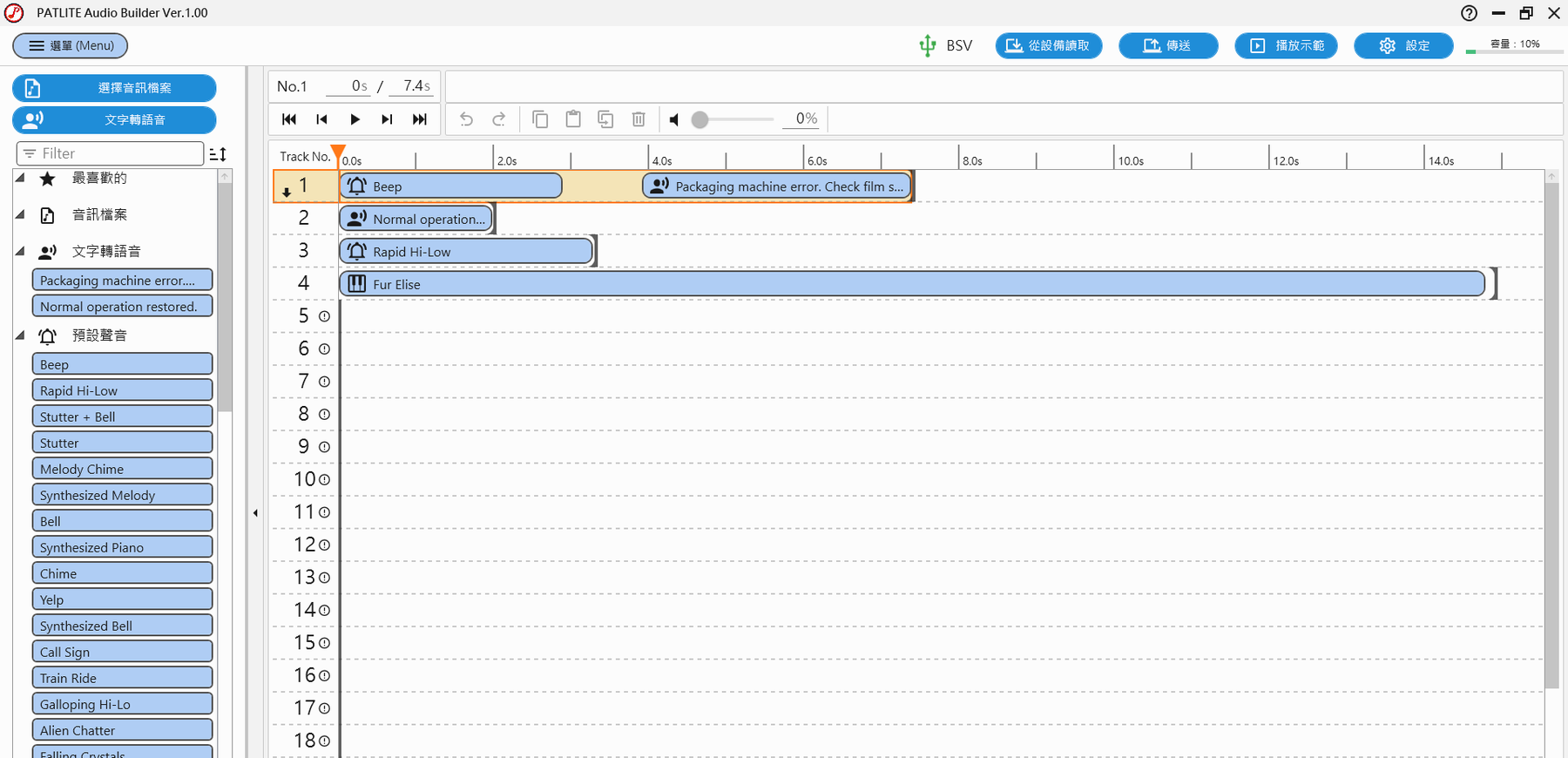The width and height of the screenshot is (1568, 758).
Task: Undo the last edit
Action: tap(466, 119)
